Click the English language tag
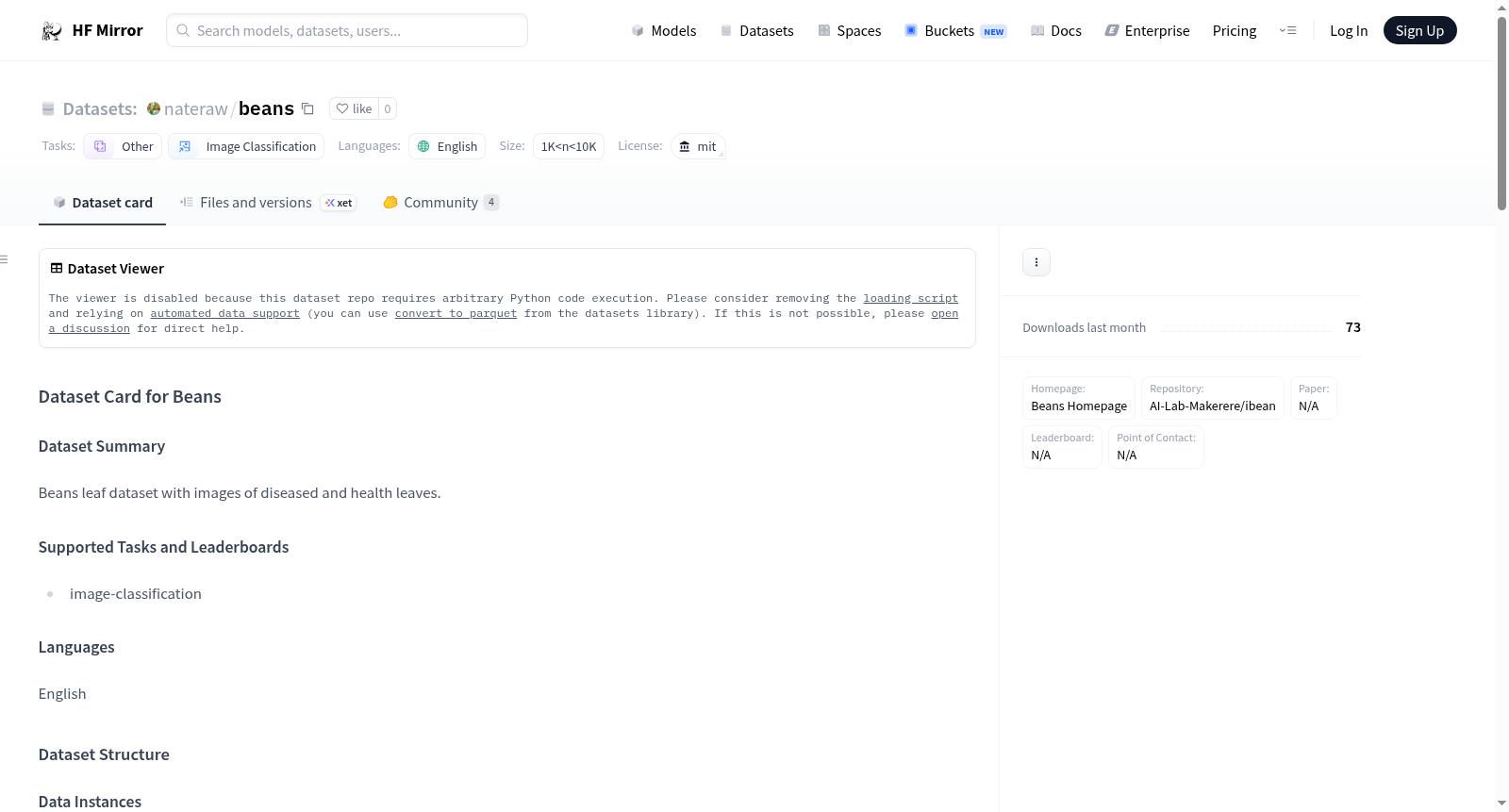 (447, 146)
